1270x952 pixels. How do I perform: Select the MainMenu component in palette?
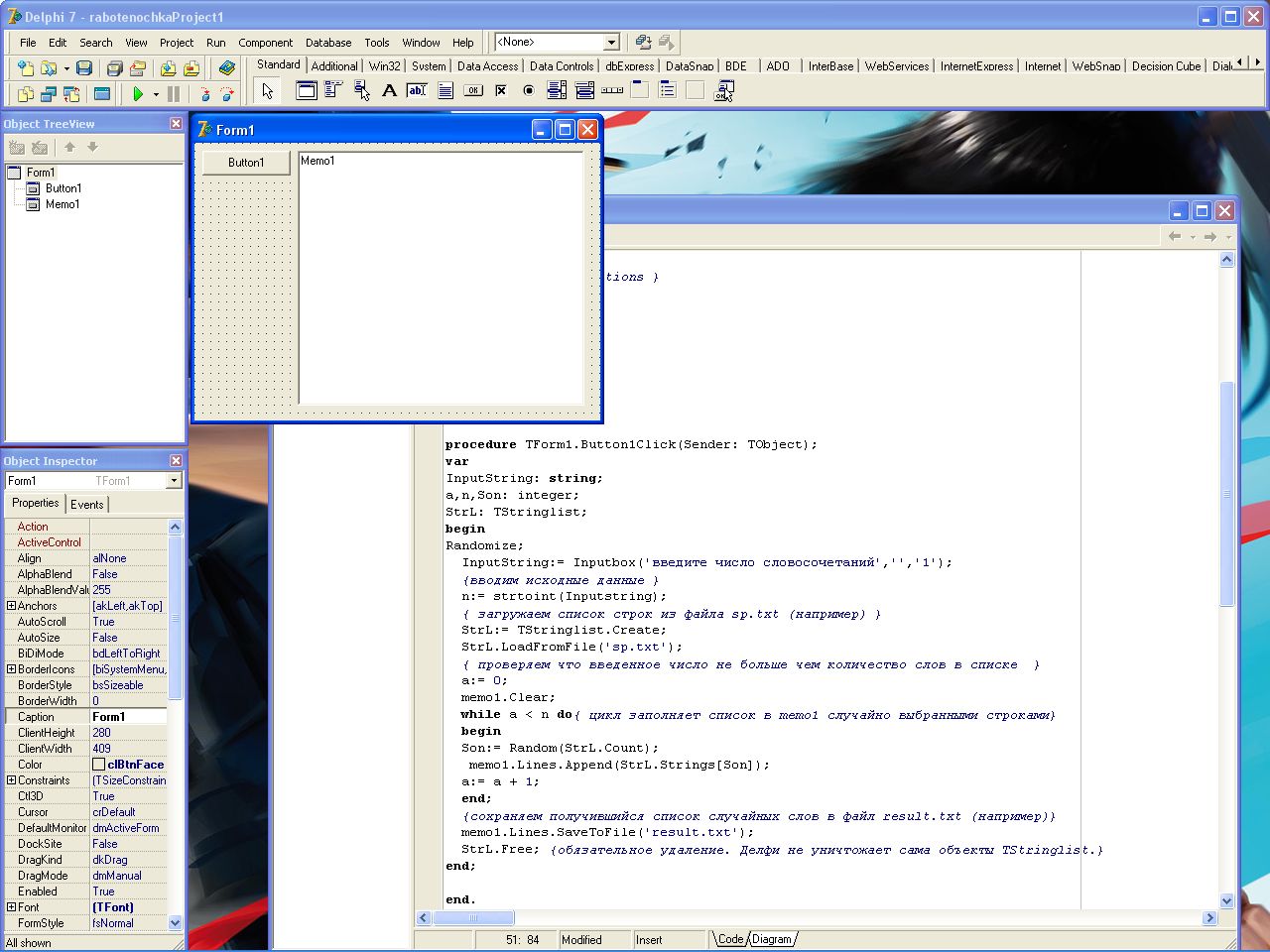333,90
